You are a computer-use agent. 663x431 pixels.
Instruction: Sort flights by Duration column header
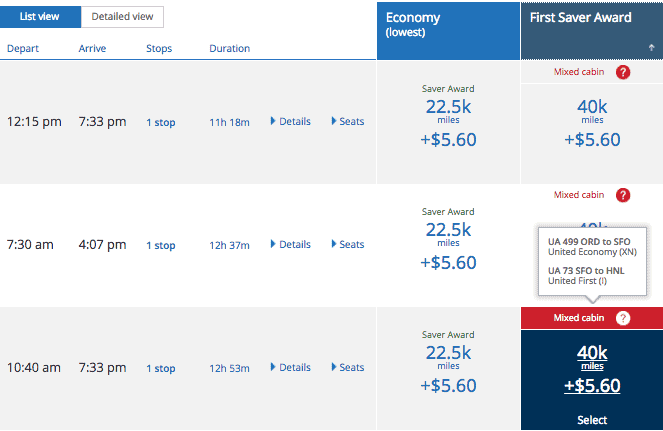click(230, 48)
